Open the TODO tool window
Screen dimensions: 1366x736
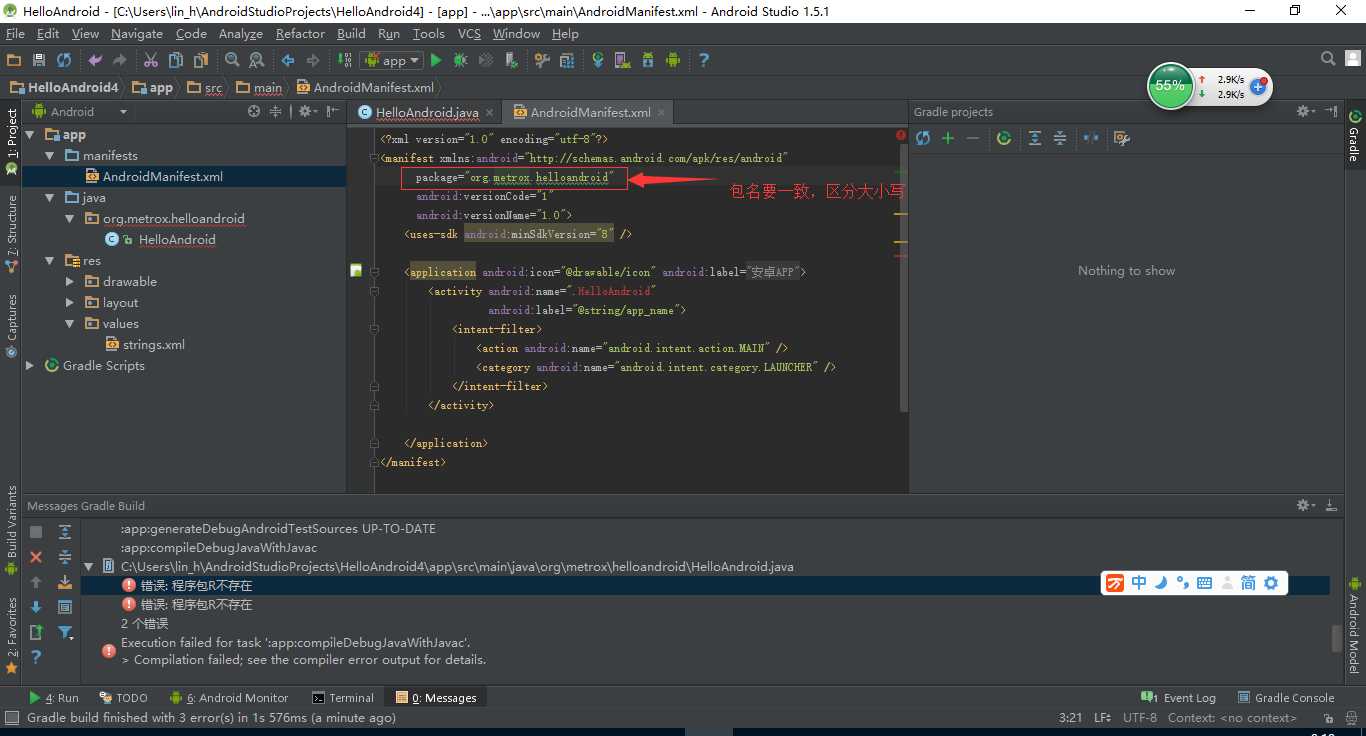coord(123,698)
